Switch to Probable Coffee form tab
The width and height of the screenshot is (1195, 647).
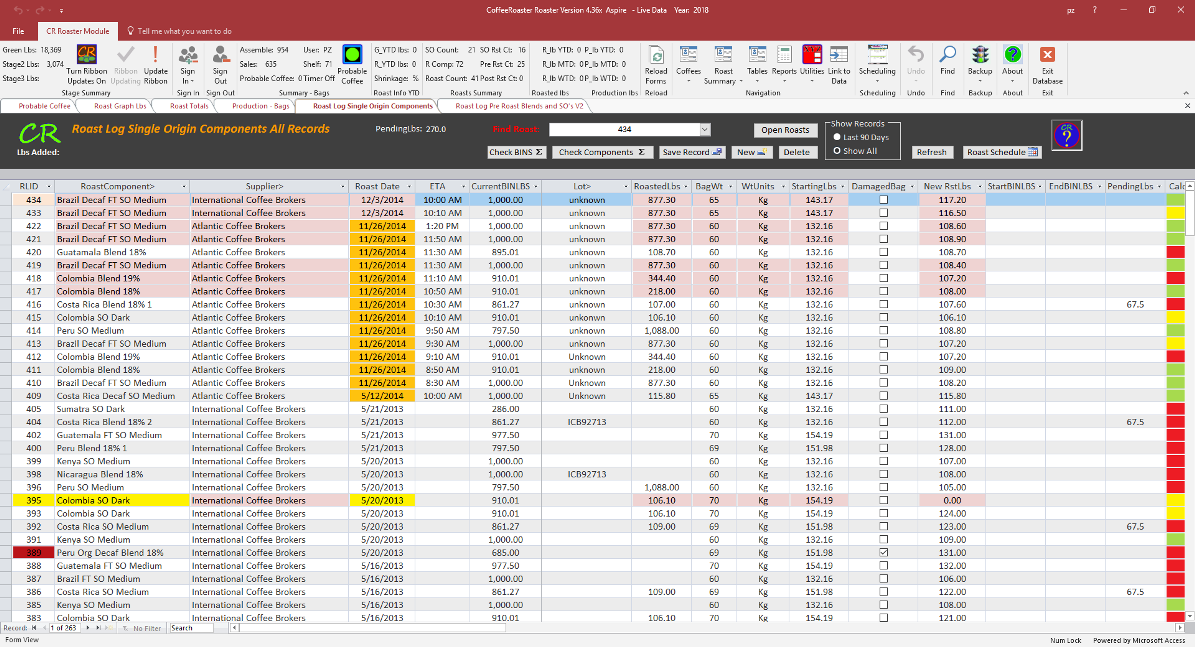coord(43,106)
